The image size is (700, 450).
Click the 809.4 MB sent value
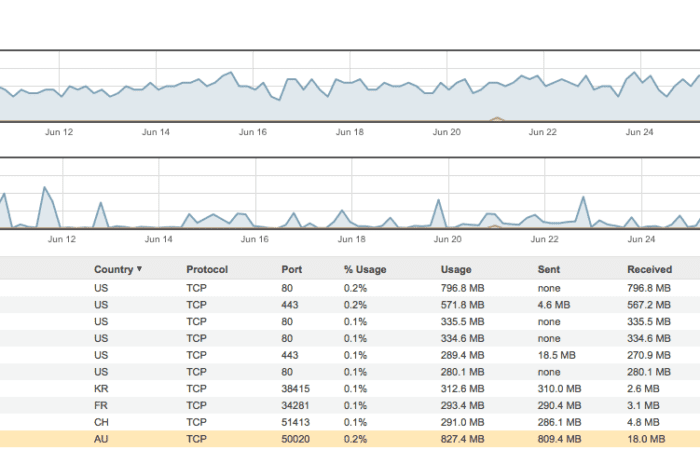click(559, 439)
